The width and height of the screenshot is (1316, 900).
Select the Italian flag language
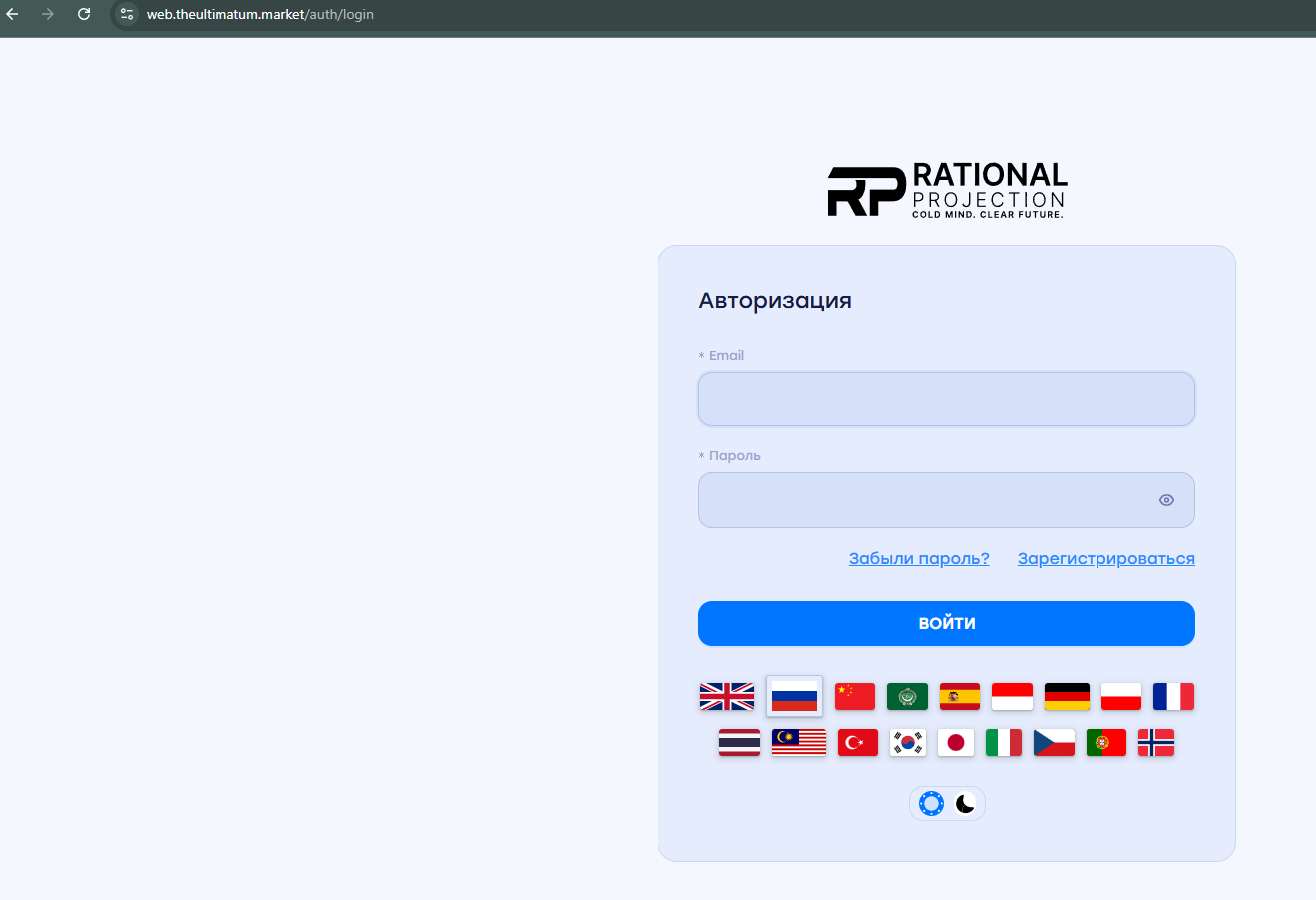[x=1004, y=742]
